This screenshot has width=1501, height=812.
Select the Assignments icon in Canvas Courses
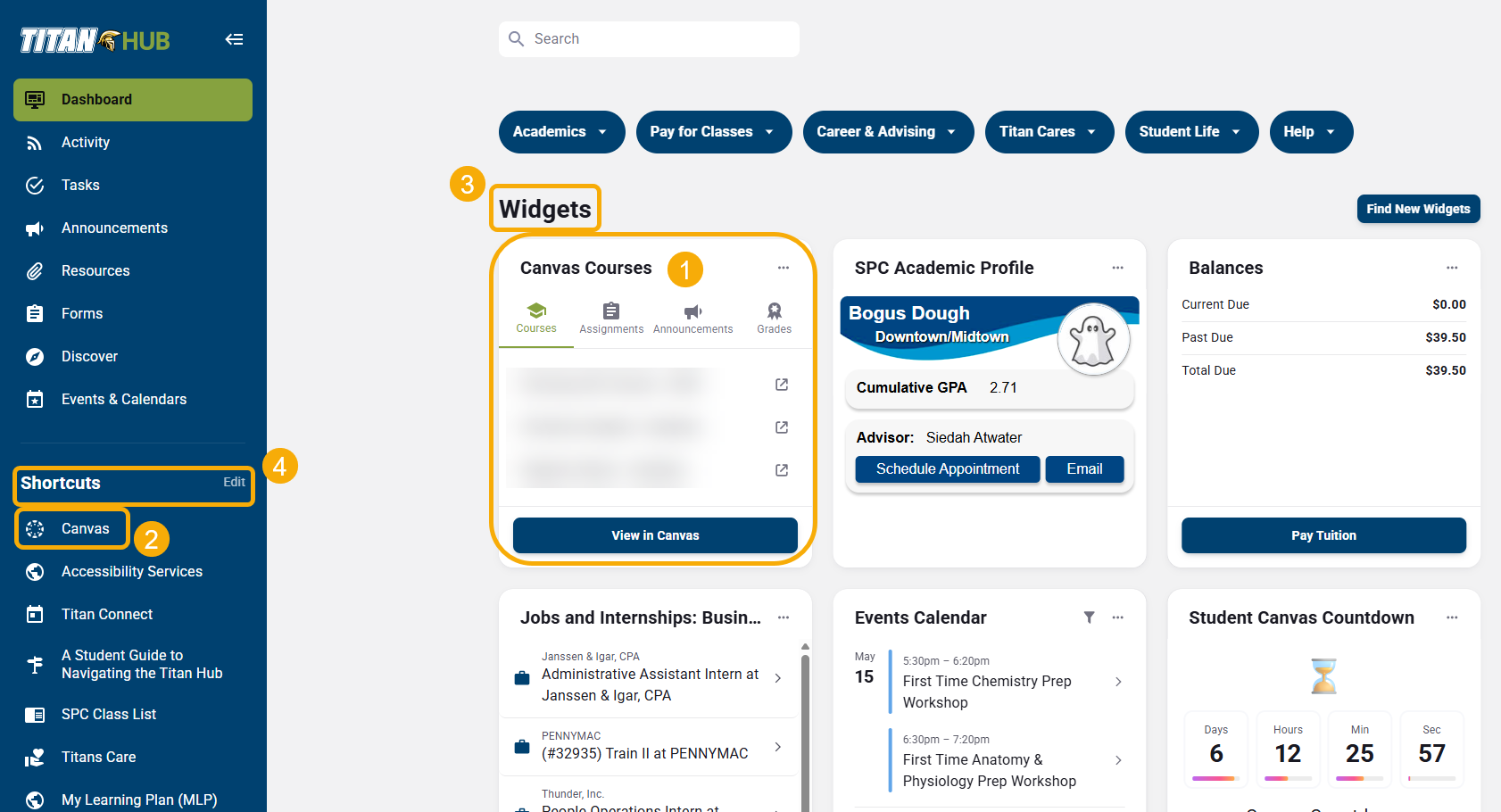click(x=610, y=311)
